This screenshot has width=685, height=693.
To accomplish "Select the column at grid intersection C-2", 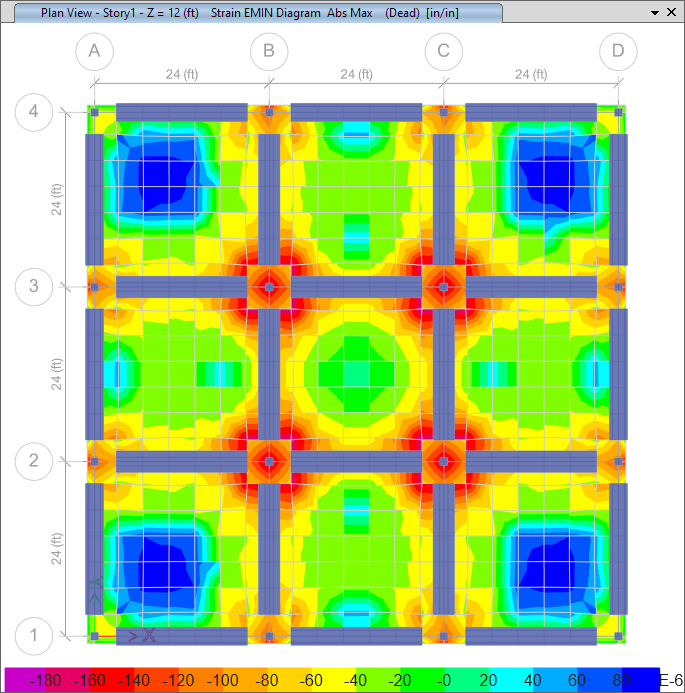I will [443, 461].
